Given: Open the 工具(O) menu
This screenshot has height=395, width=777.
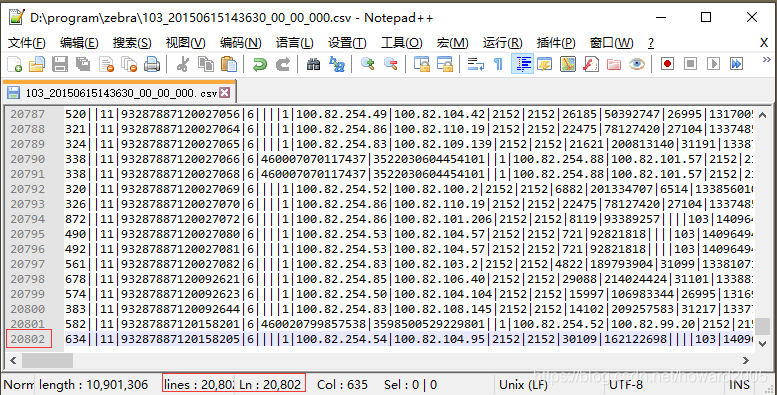Looking at the screenshot, I should coord(401,43).
